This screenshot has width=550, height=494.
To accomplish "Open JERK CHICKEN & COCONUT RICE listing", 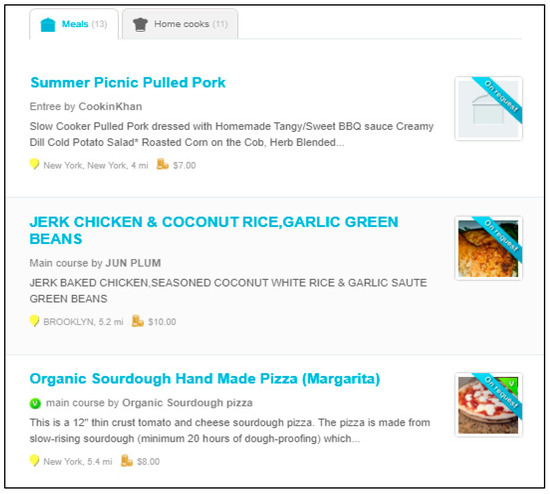I will [214, 231].
